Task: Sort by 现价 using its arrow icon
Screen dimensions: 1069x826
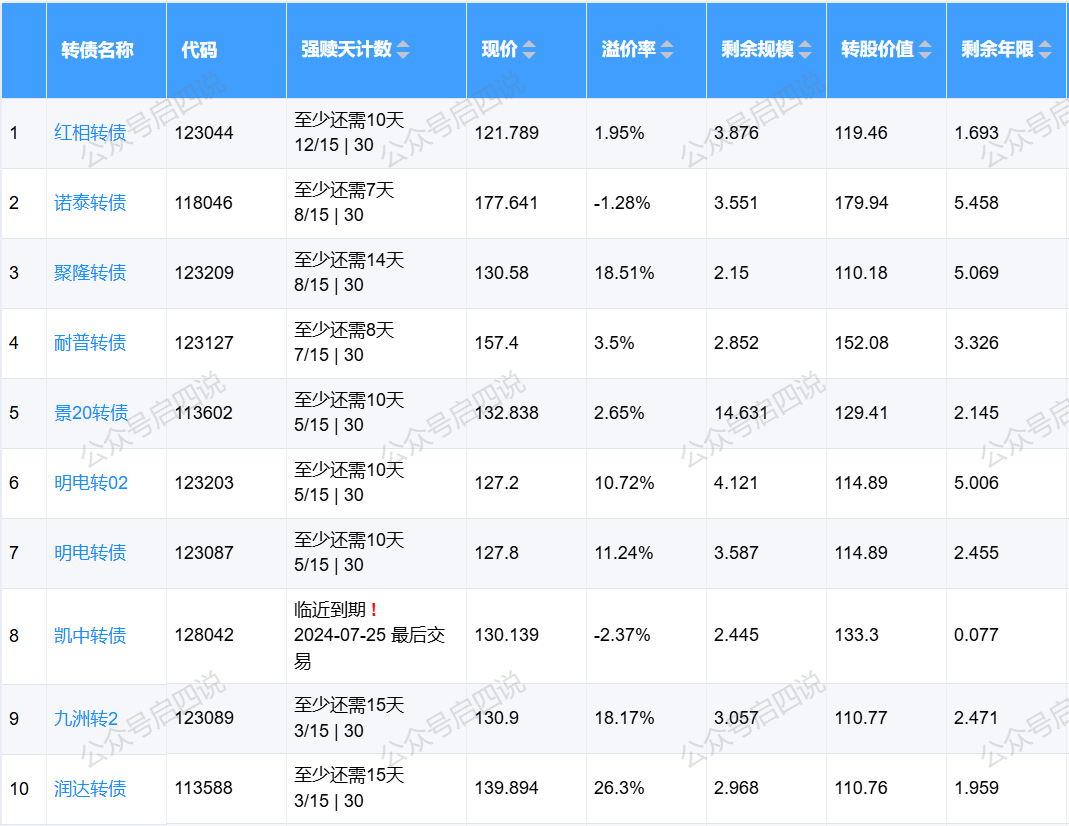Action: click(x=529, y=50)
